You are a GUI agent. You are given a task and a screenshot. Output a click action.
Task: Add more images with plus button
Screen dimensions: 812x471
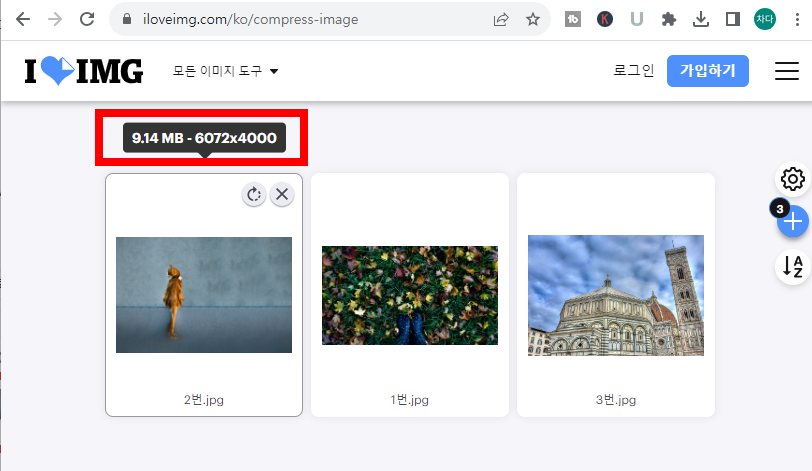point(792,222)
